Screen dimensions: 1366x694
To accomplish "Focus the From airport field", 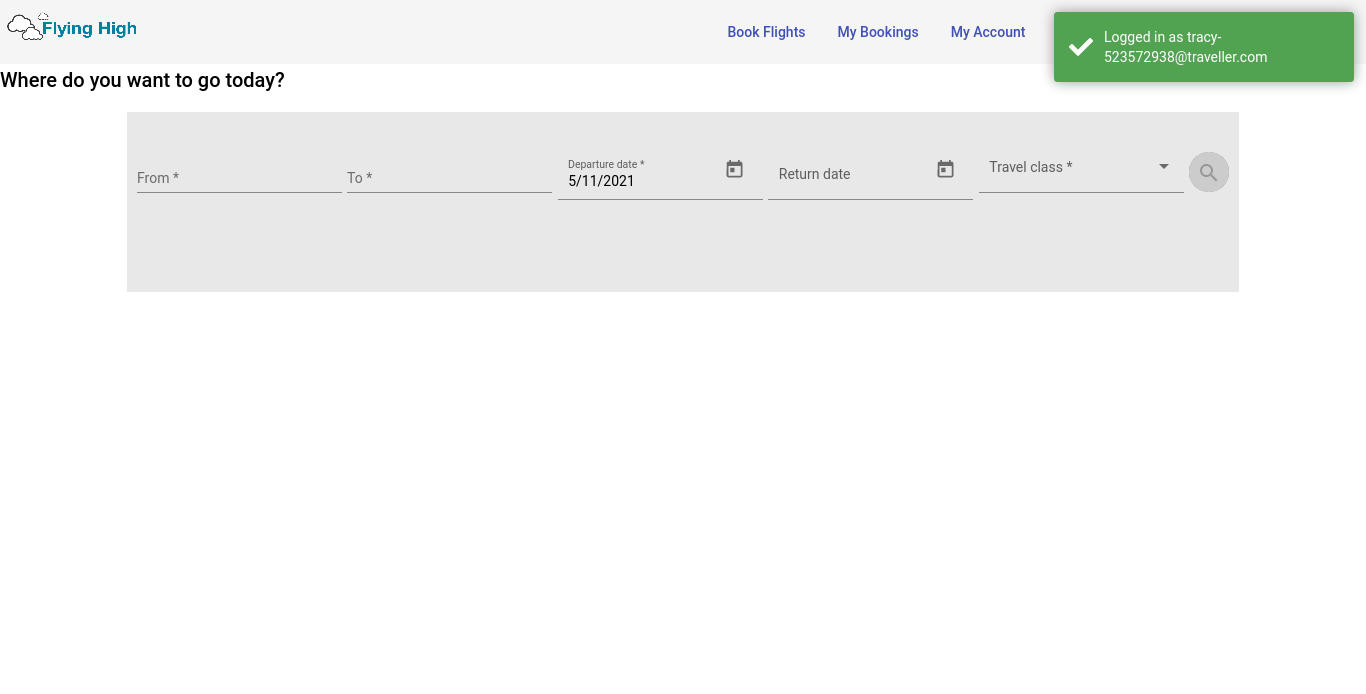I will [x=238, y=178].
